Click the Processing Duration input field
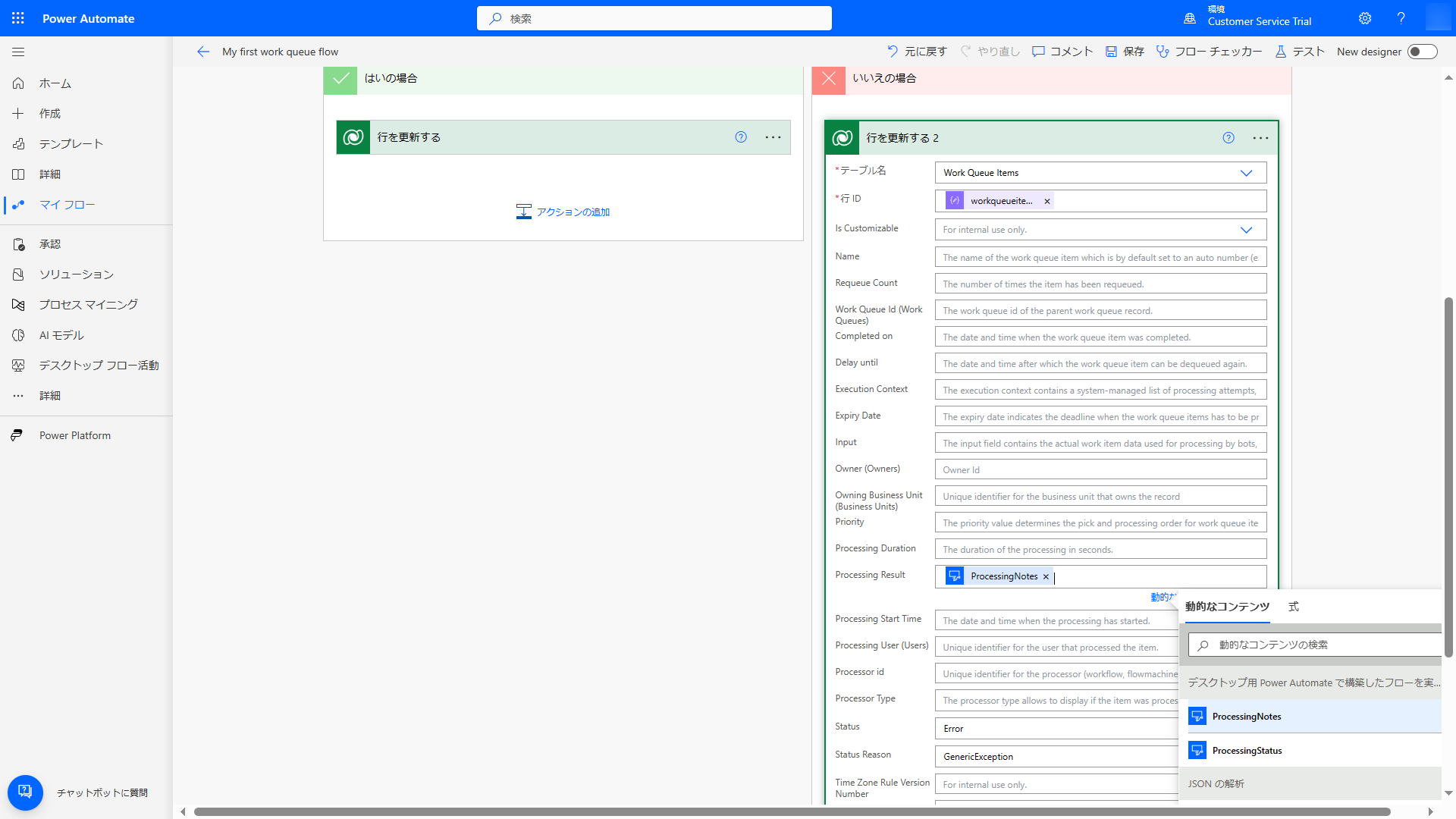This screenshot has width=1456, height=819. tap(1100, 550)
